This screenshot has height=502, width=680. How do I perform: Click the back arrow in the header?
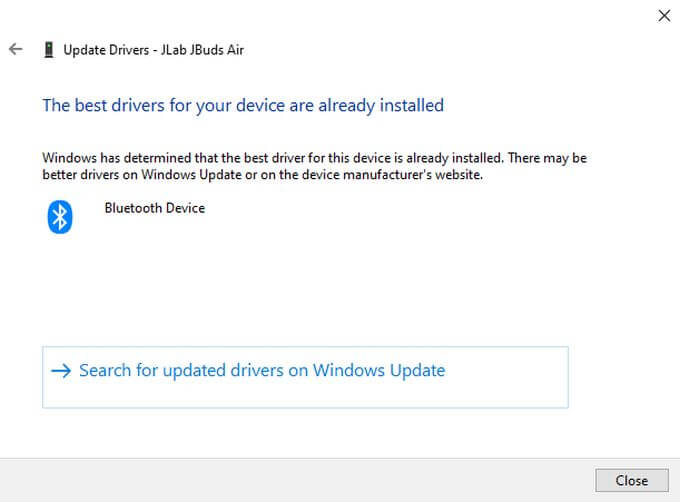click(x=15, y=49)
